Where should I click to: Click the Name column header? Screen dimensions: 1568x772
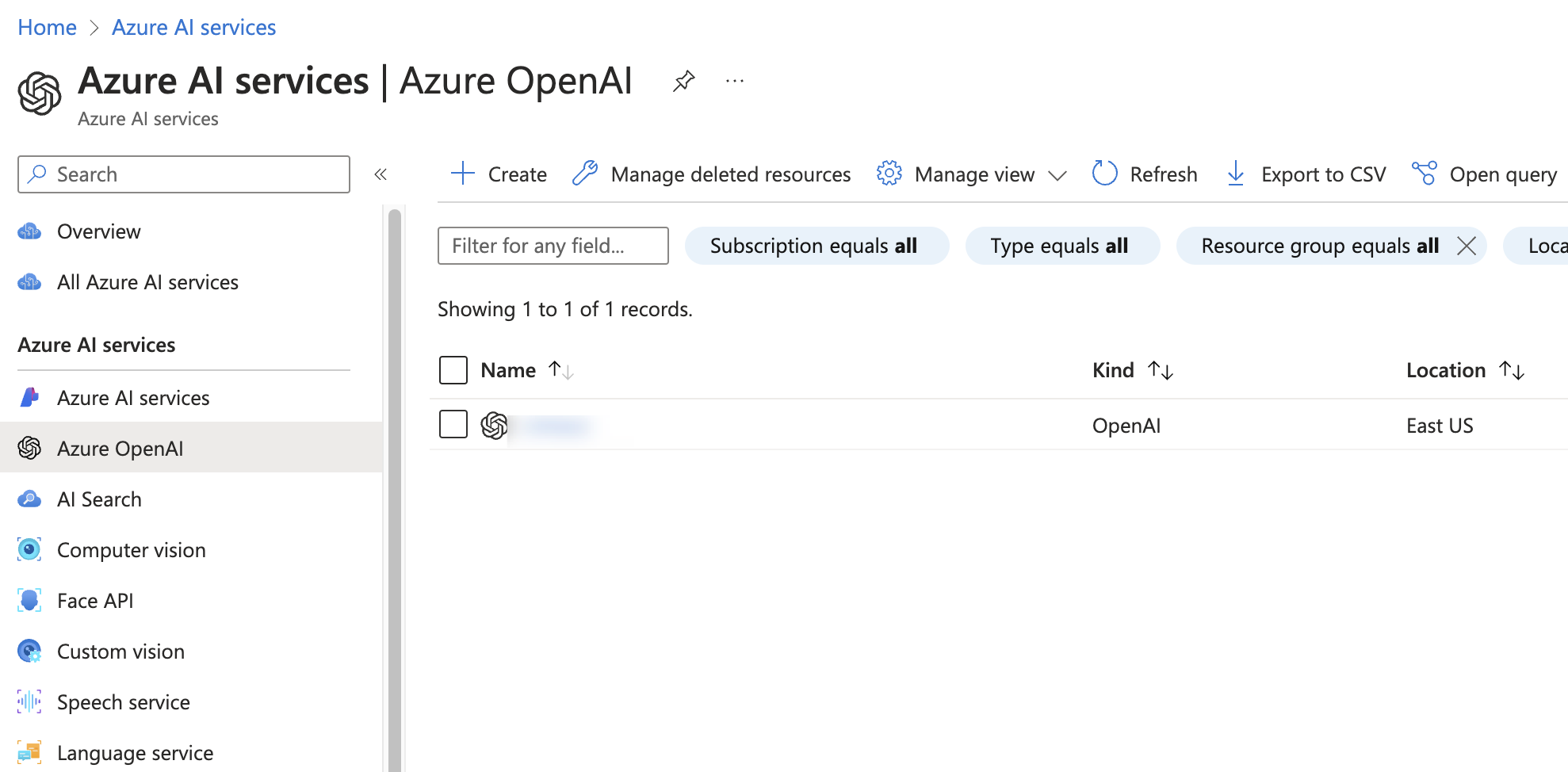(x=508, y=370)
